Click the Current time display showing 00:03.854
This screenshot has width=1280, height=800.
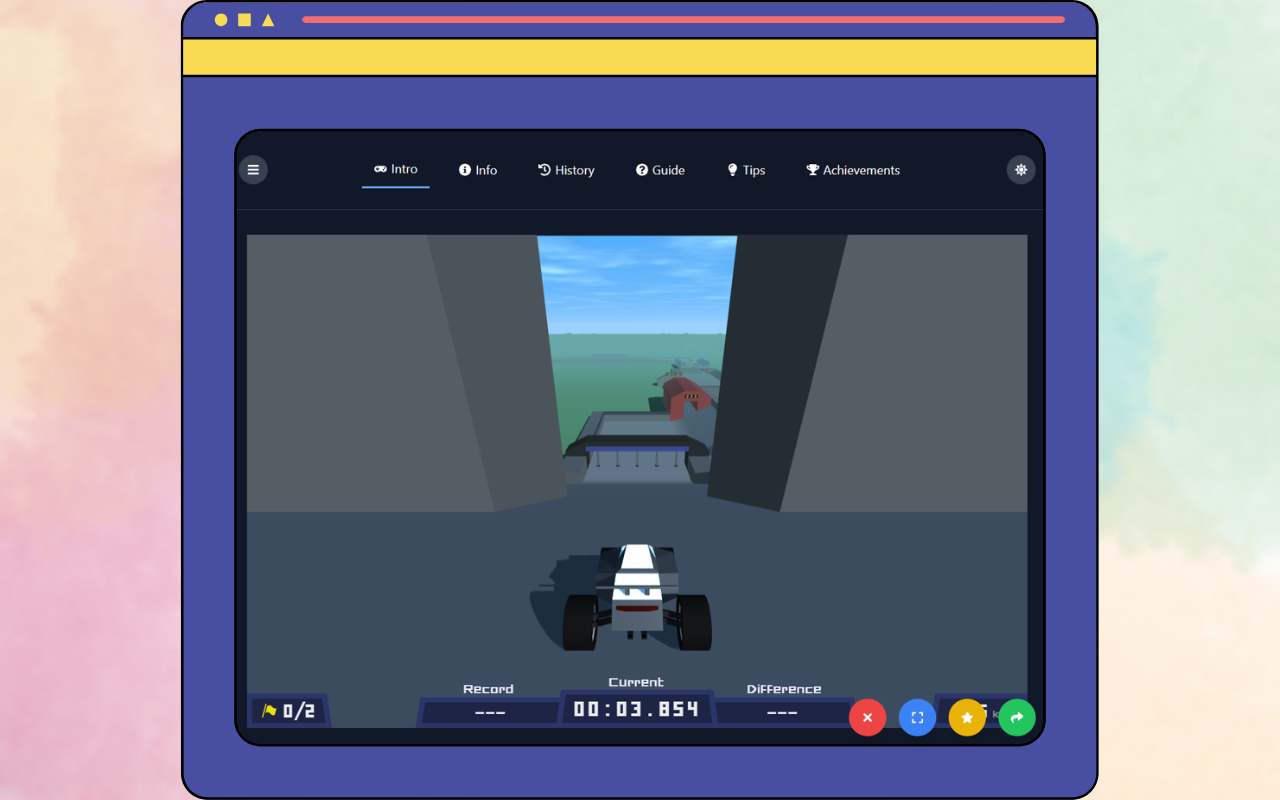click(x=637, y=708)
